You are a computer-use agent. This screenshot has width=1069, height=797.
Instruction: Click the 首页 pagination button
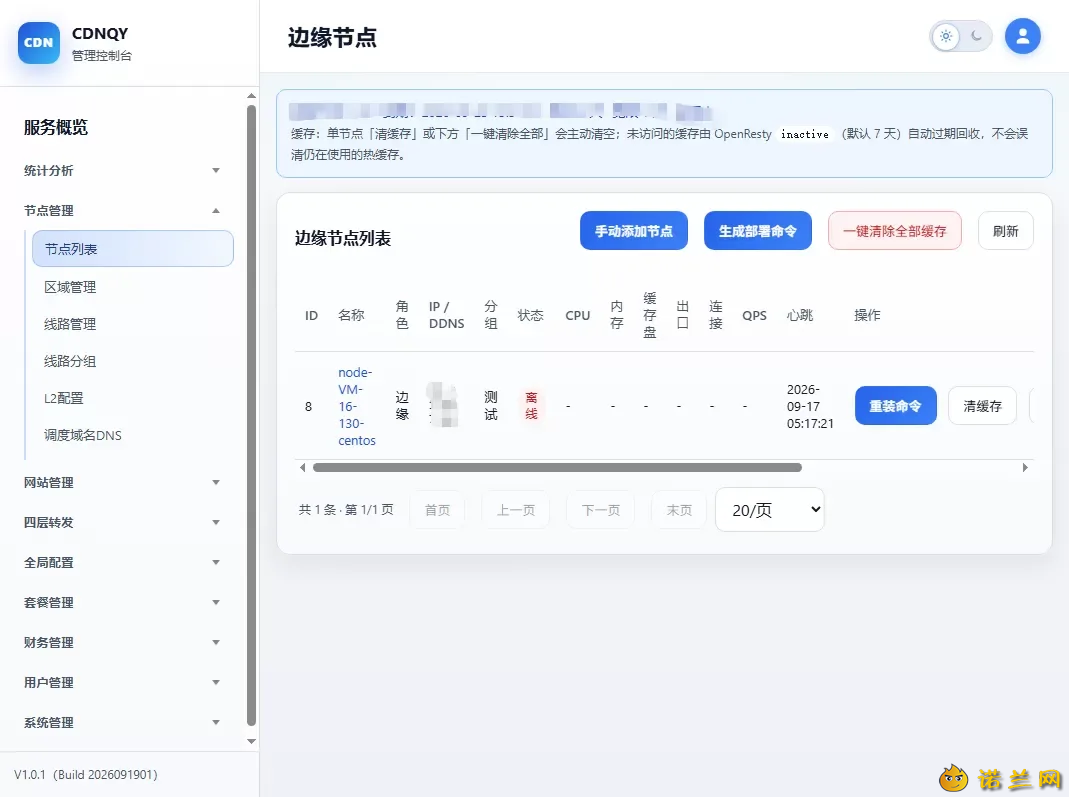coord(437,510)
